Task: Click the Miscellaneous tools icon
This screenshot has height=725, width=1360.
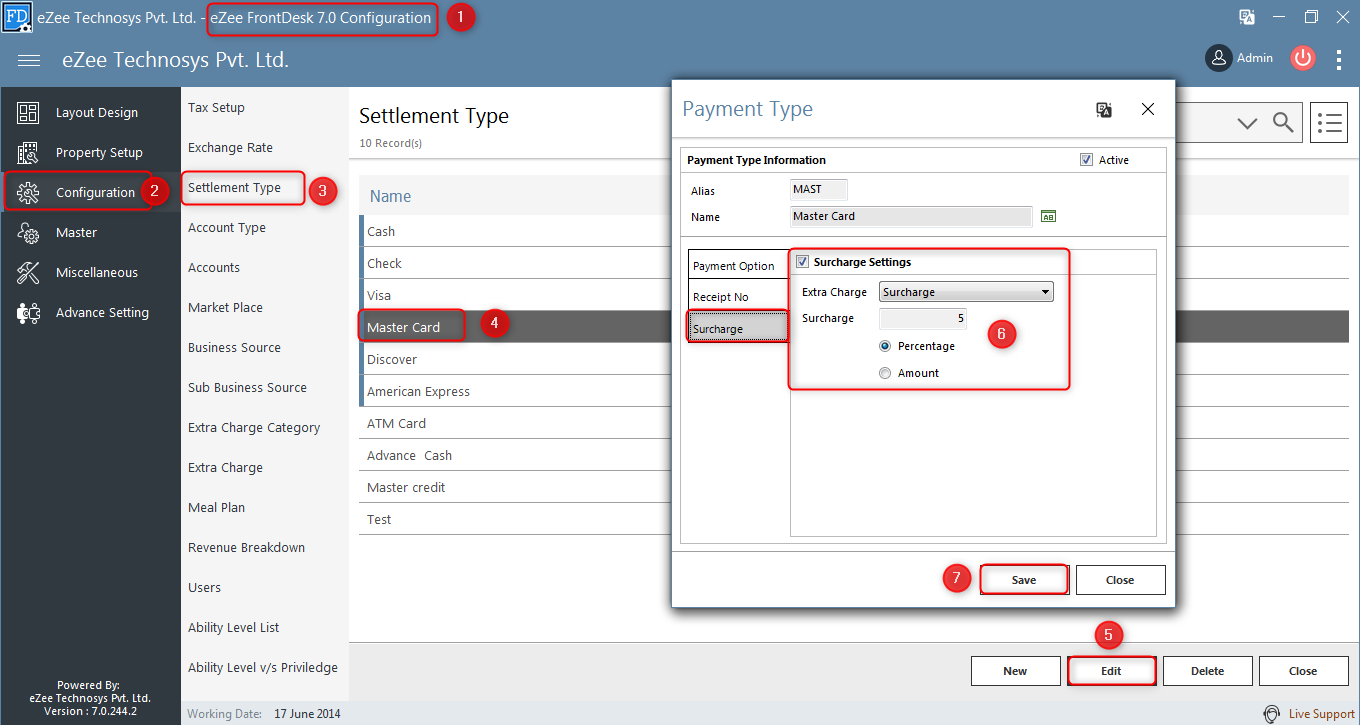Action: point(28,273)
